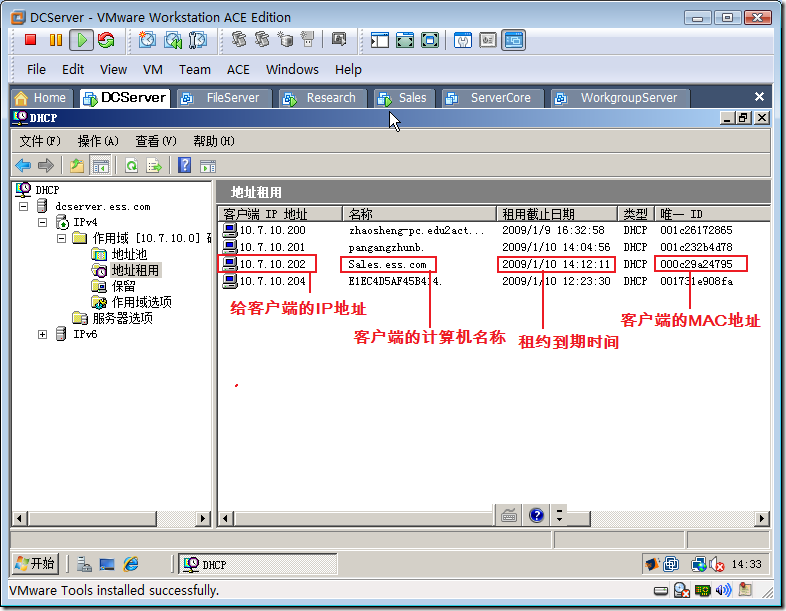Click the blue question mark language bar icon
The height and width of the screenshot is (611, 786).
click(x=536, y=515)
